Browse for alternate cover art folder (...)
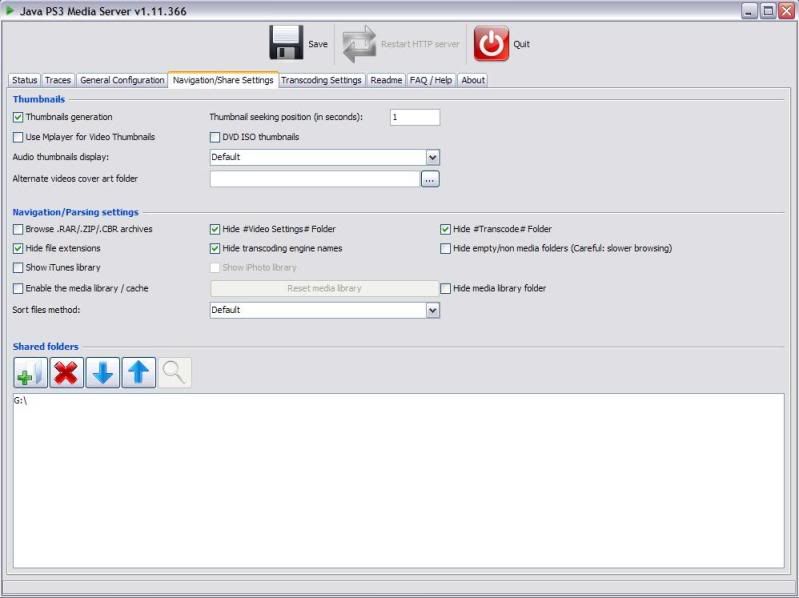 [430, 179]
